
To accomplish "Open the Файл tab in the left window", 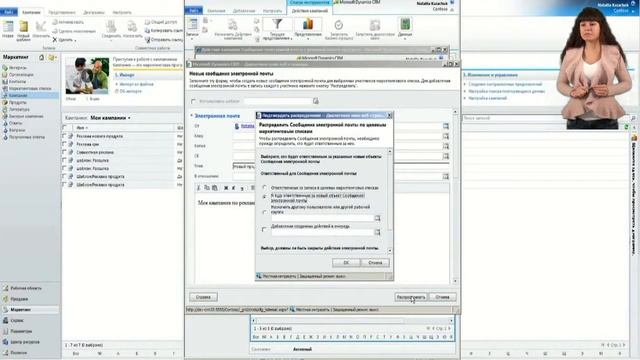I will (x=8, y=12).
